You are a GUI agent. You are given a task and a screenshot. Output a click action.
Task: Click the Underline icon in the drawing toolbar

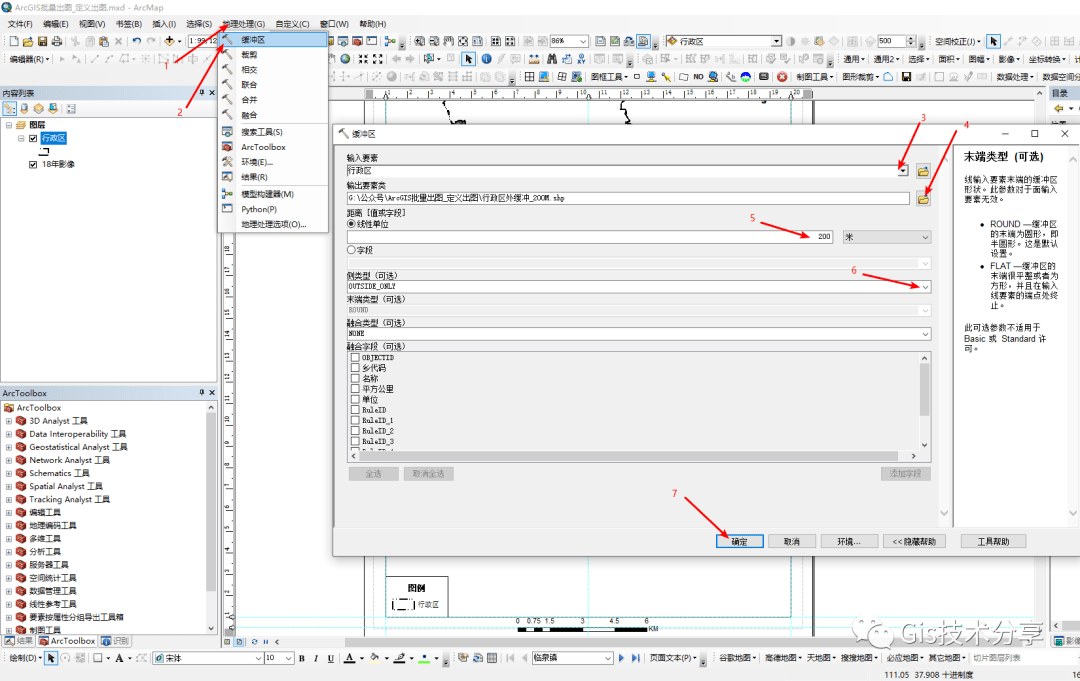(x=331, y=658)
